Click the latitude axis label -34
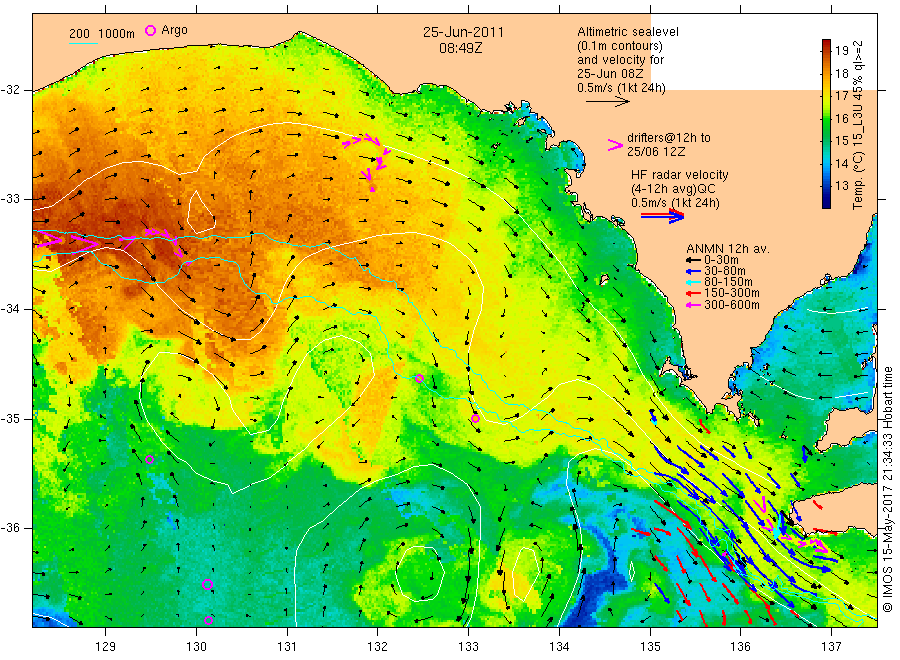Image resolution: width=900 pixels, height=660 pixels. [x=10, y=309]
